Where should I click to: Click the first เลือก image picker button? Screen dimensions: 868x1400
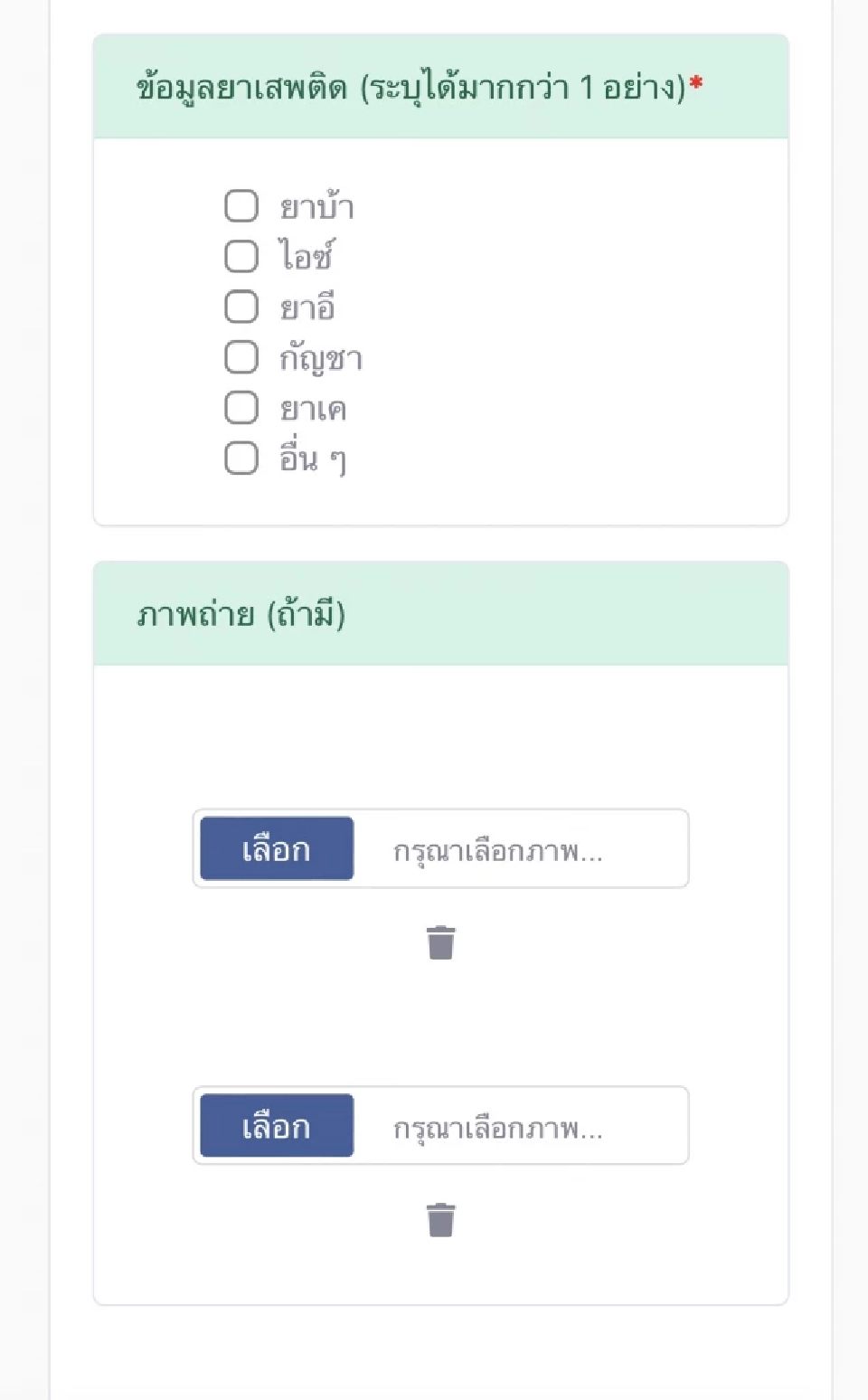tap(275, 848)
